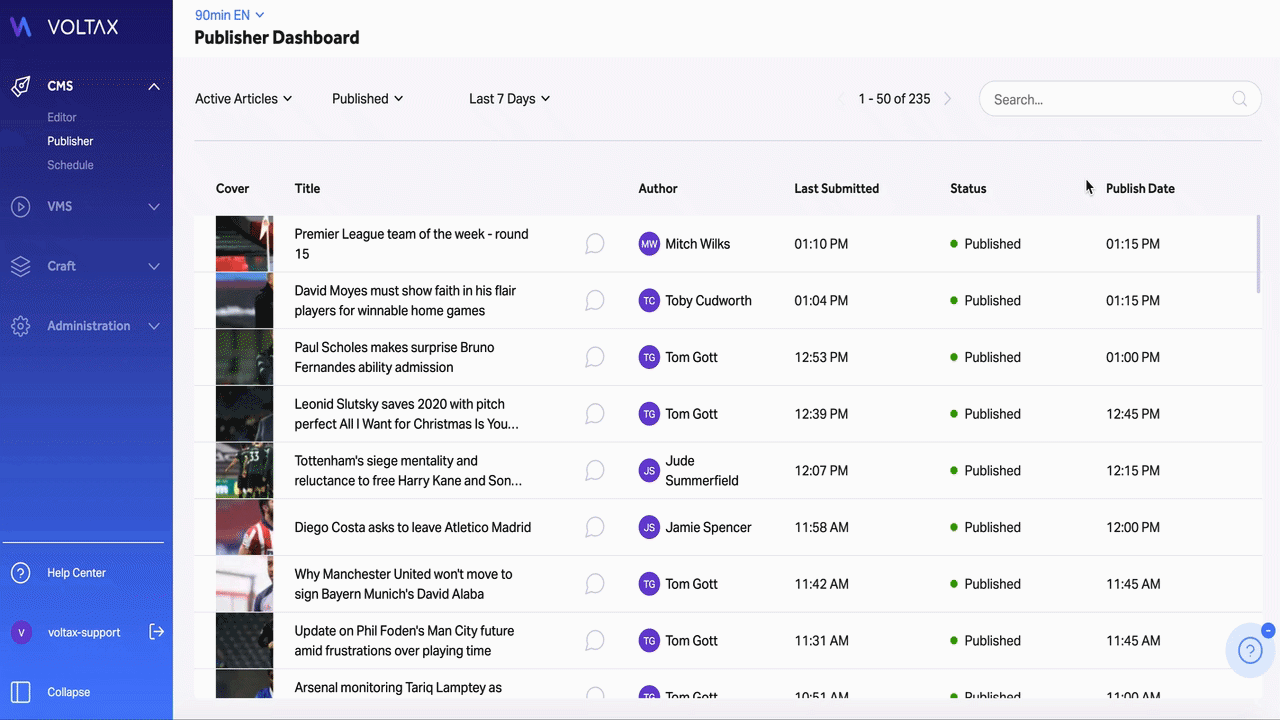The image size is (1280, 720).
Task: Collapse the CMS menu section
Action: 154,87
